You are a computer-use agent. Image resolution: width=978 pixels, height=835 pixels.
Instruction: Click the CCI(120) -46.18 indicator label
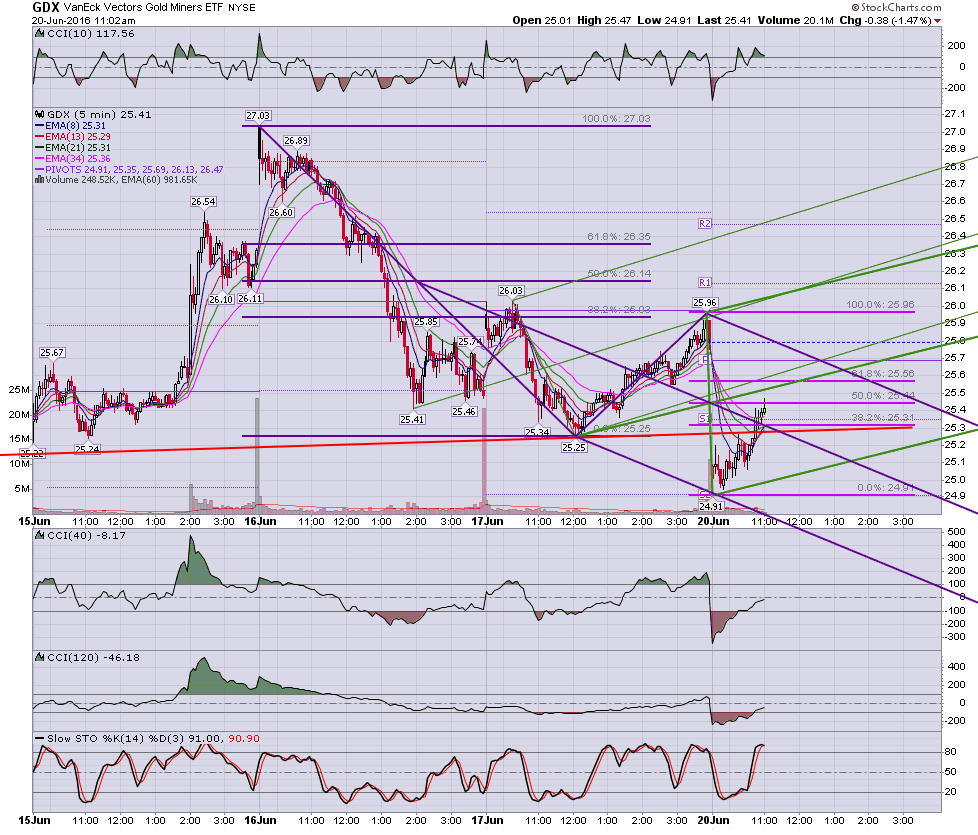click(x=94, y=657)
